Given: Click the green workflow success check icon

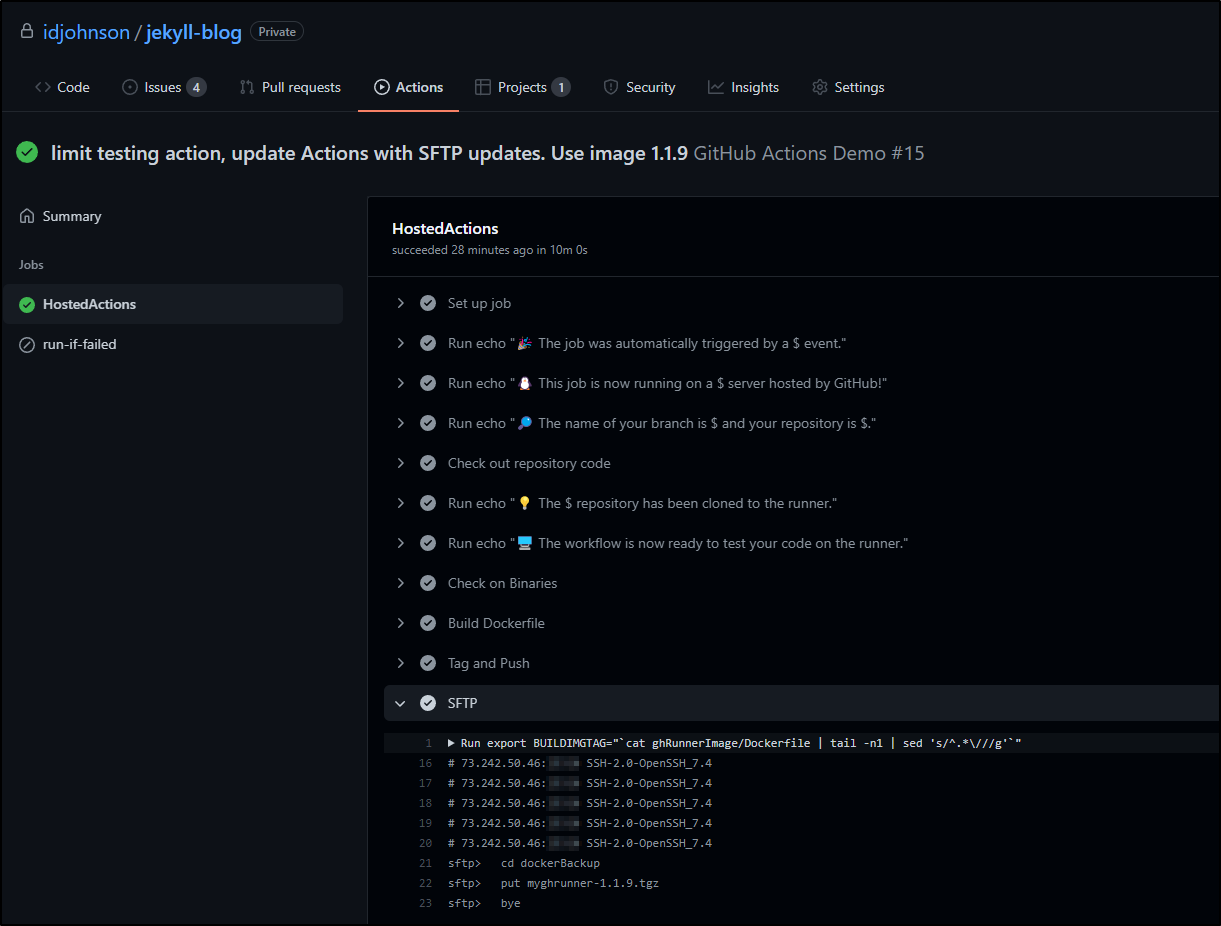Looking at the screenshot, I should coord(27,153).
